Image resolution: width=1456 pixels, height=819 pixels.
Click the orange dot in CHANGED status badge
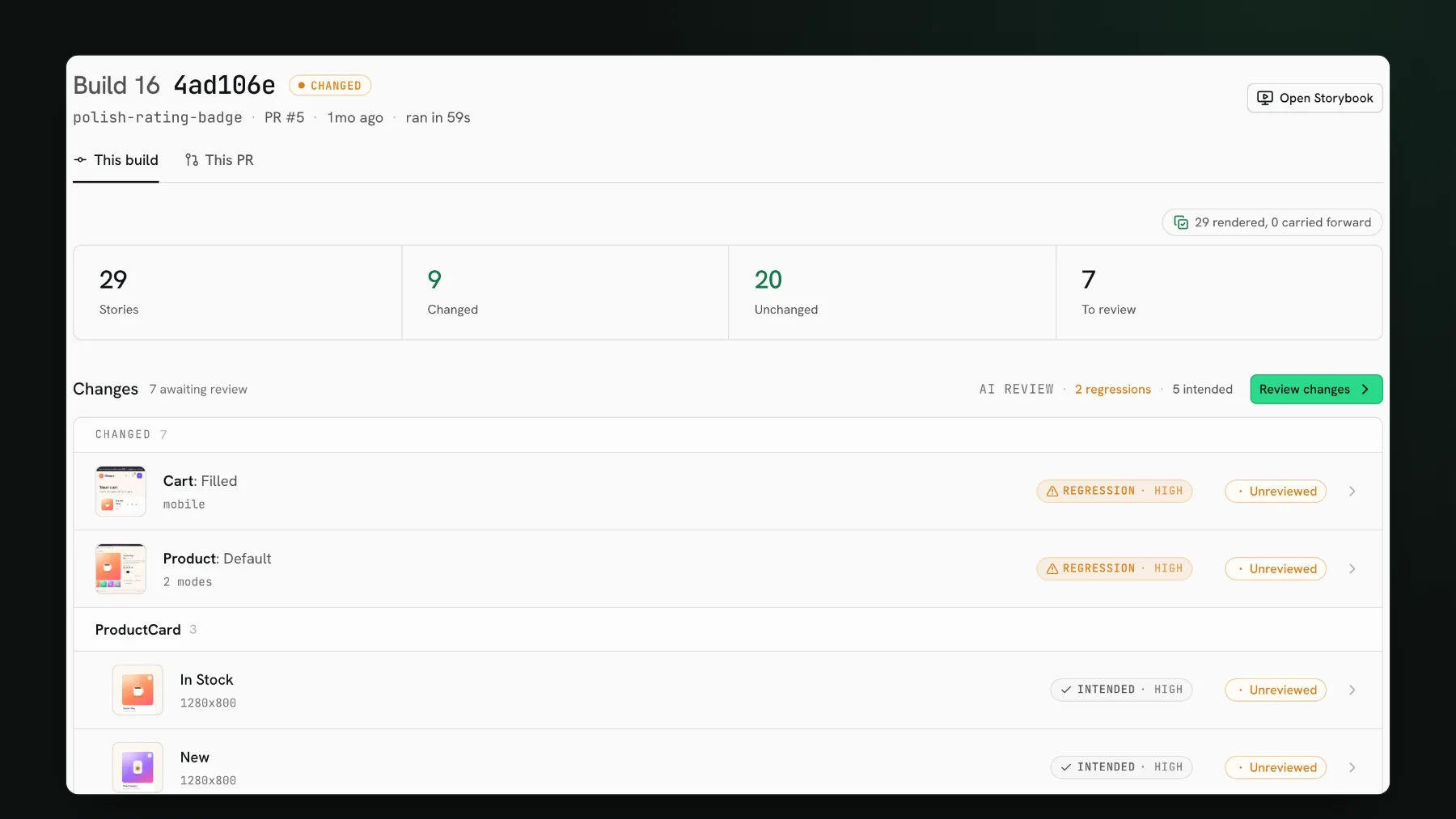(x=301, y=86)
